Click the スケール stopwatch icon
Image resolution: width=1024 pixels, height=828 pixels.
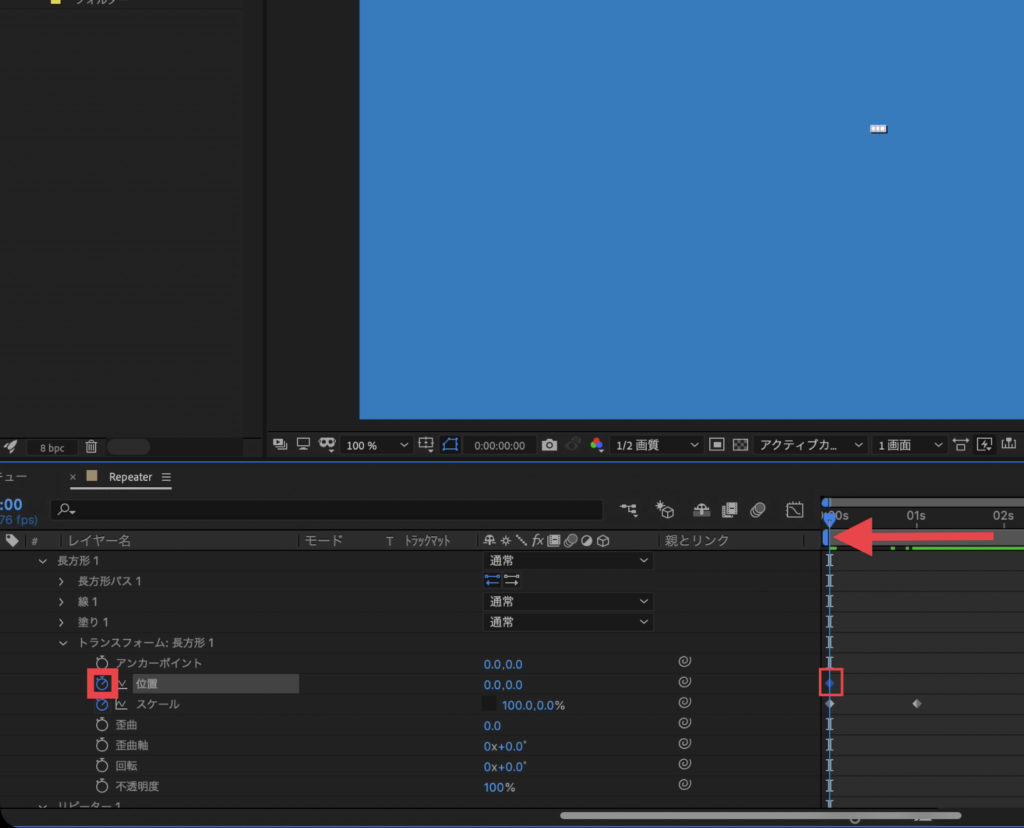[102, 705]
